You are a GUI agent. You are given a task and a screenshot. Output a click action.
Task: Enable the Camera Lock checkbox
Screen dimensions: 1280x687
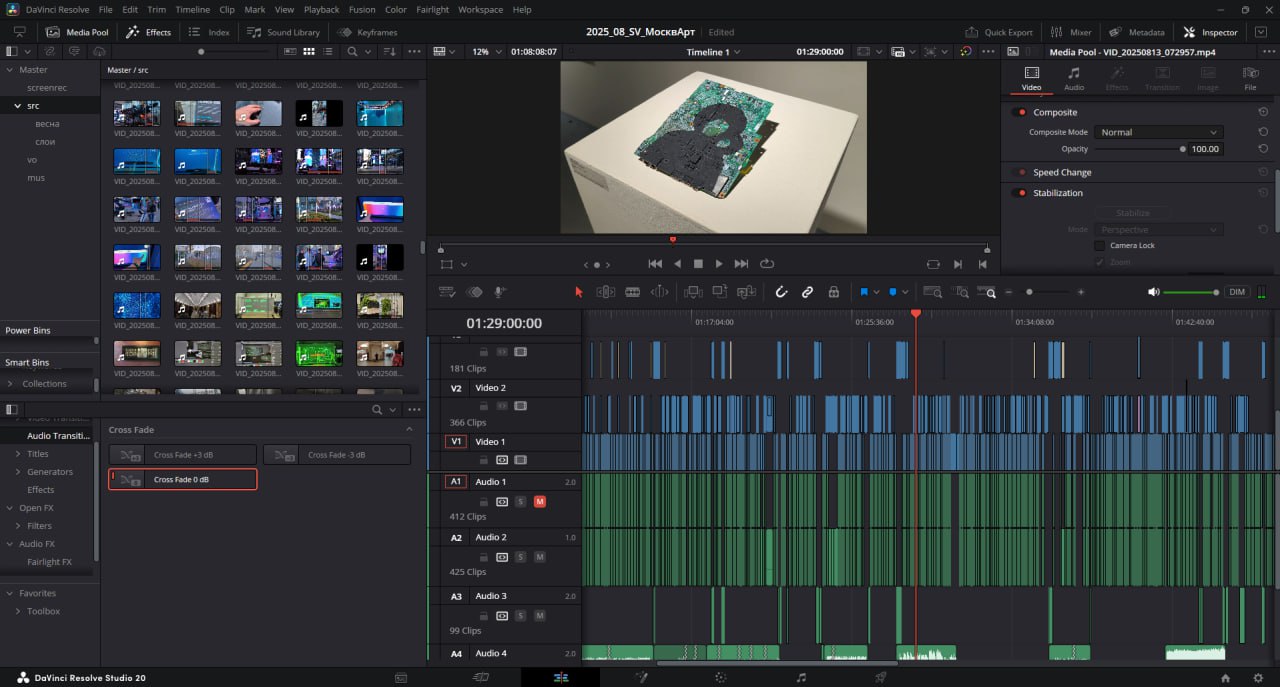(x=1100, y=245)
